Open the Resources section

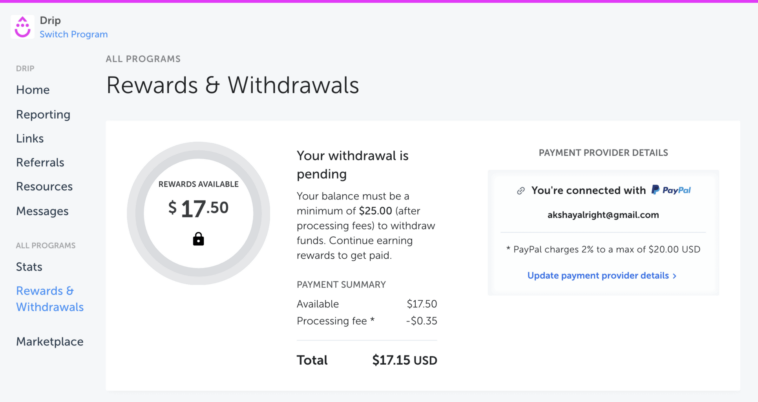pos(44,186)
